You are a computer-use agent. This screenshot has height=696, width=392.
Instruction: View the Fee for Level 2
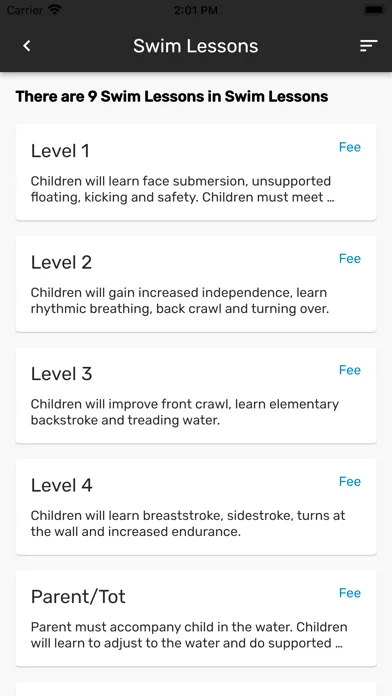(x=350, y=259)
